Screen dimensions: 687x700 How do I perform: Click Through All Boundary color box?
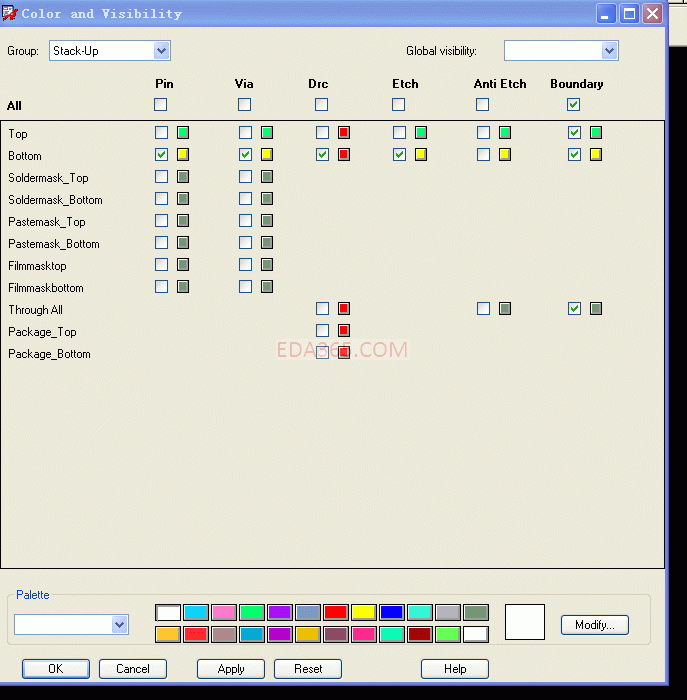coord(596,308)
